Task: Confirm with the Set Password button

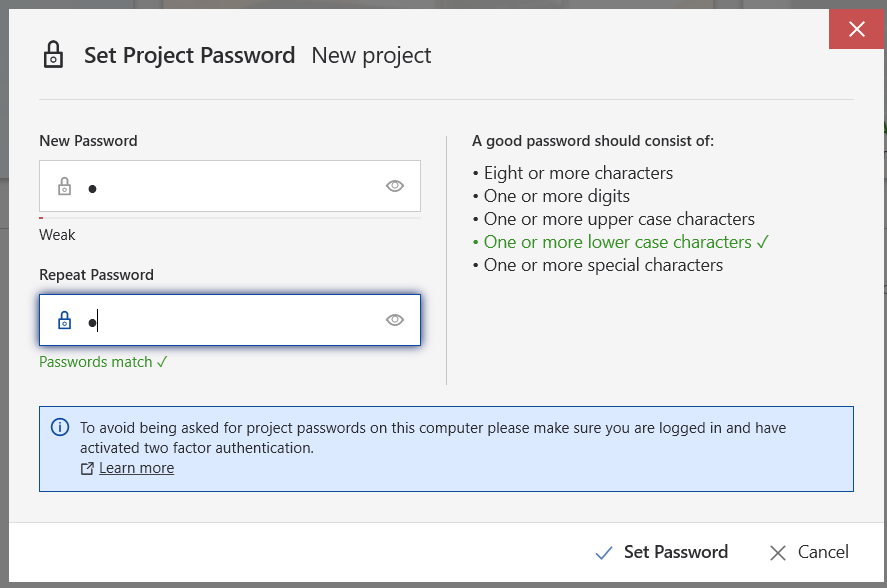Action: pyautogui.click(x=662, y=552)
